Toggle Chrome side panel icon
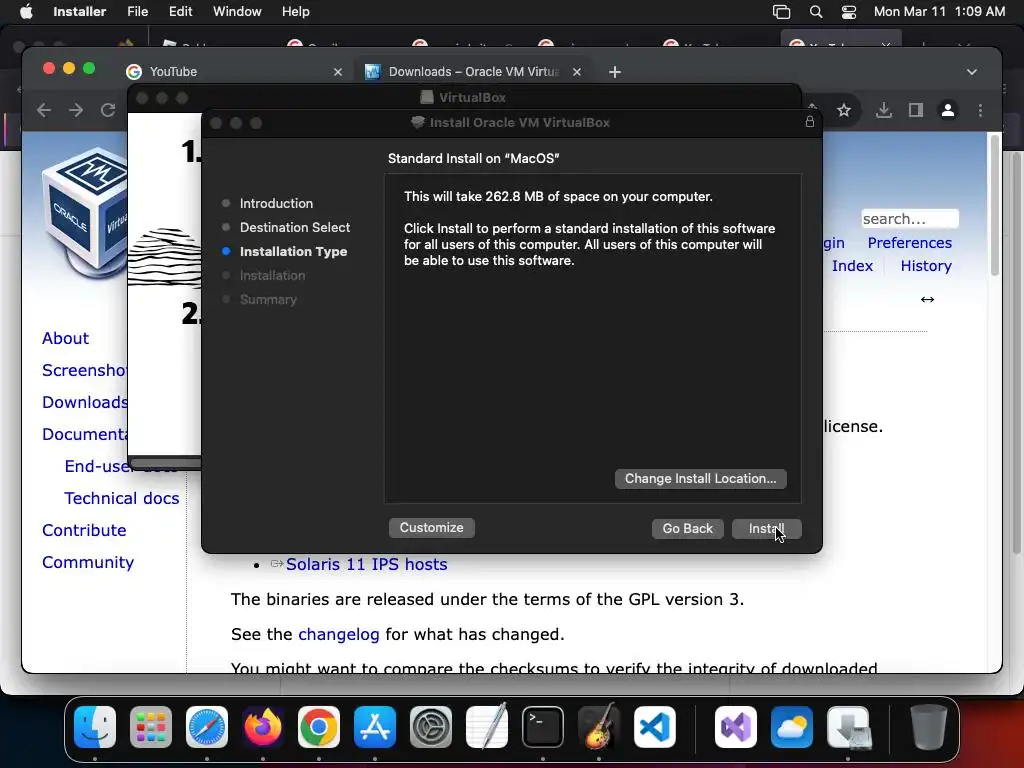 pyautogui.click(x=916, y=110)
